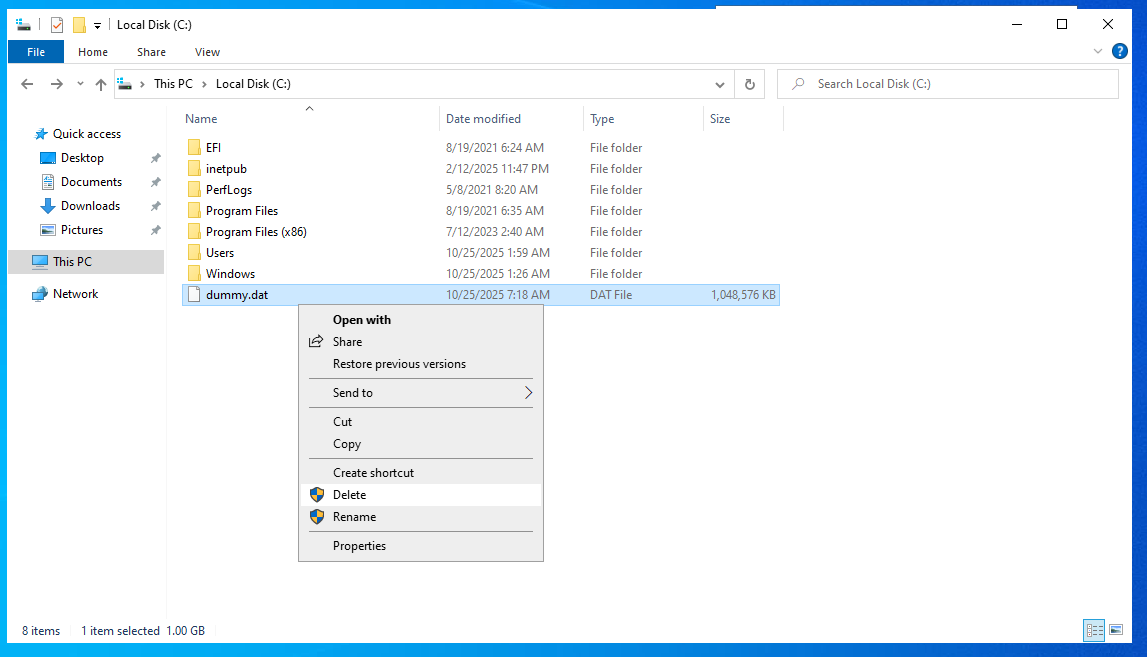Expand the ribbon with the chevron
The height and width of the screenshot is (657, 1147).
1097,51
